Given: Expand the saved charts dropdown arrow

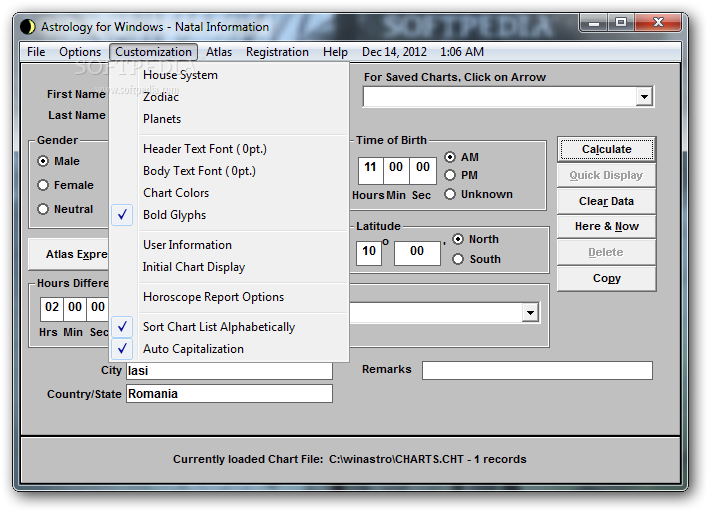Looking at the screenshot, I should pos(644,97).
